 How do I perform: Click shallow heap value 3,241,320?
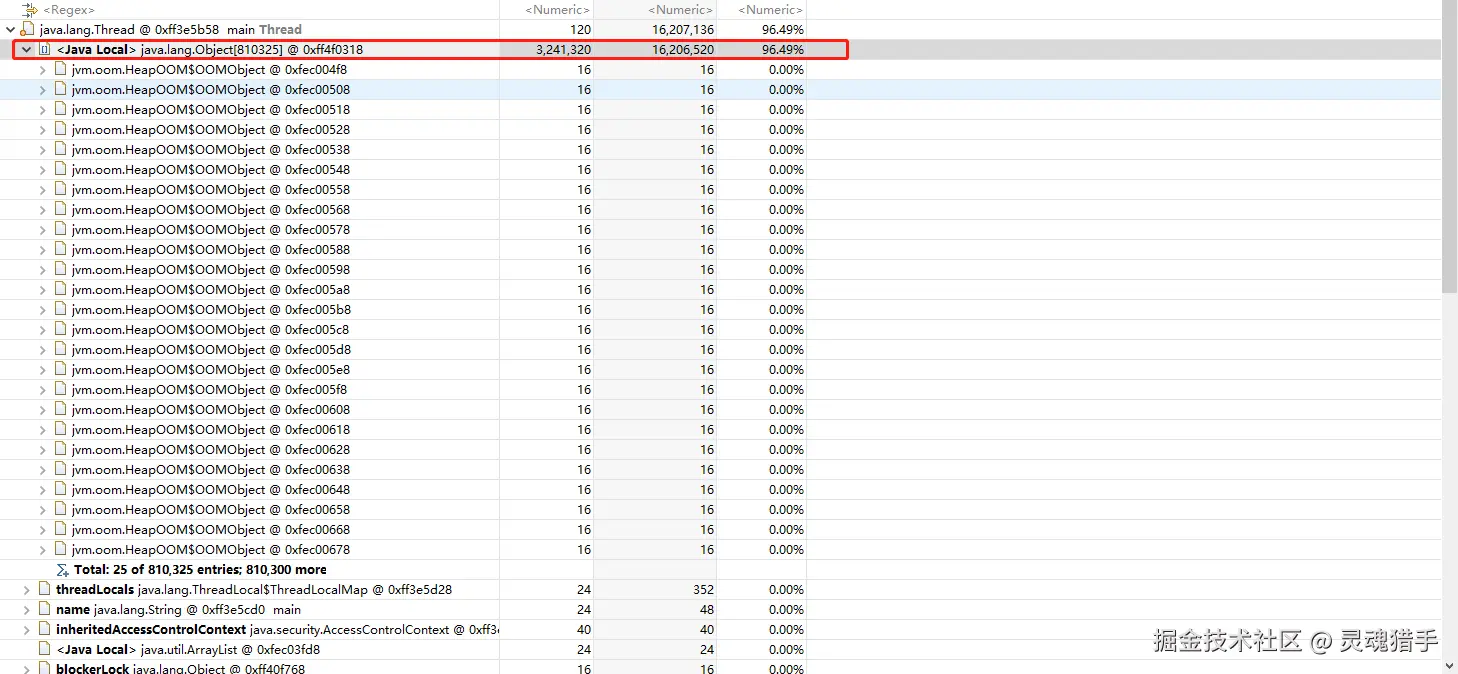(x=563, y=49)
